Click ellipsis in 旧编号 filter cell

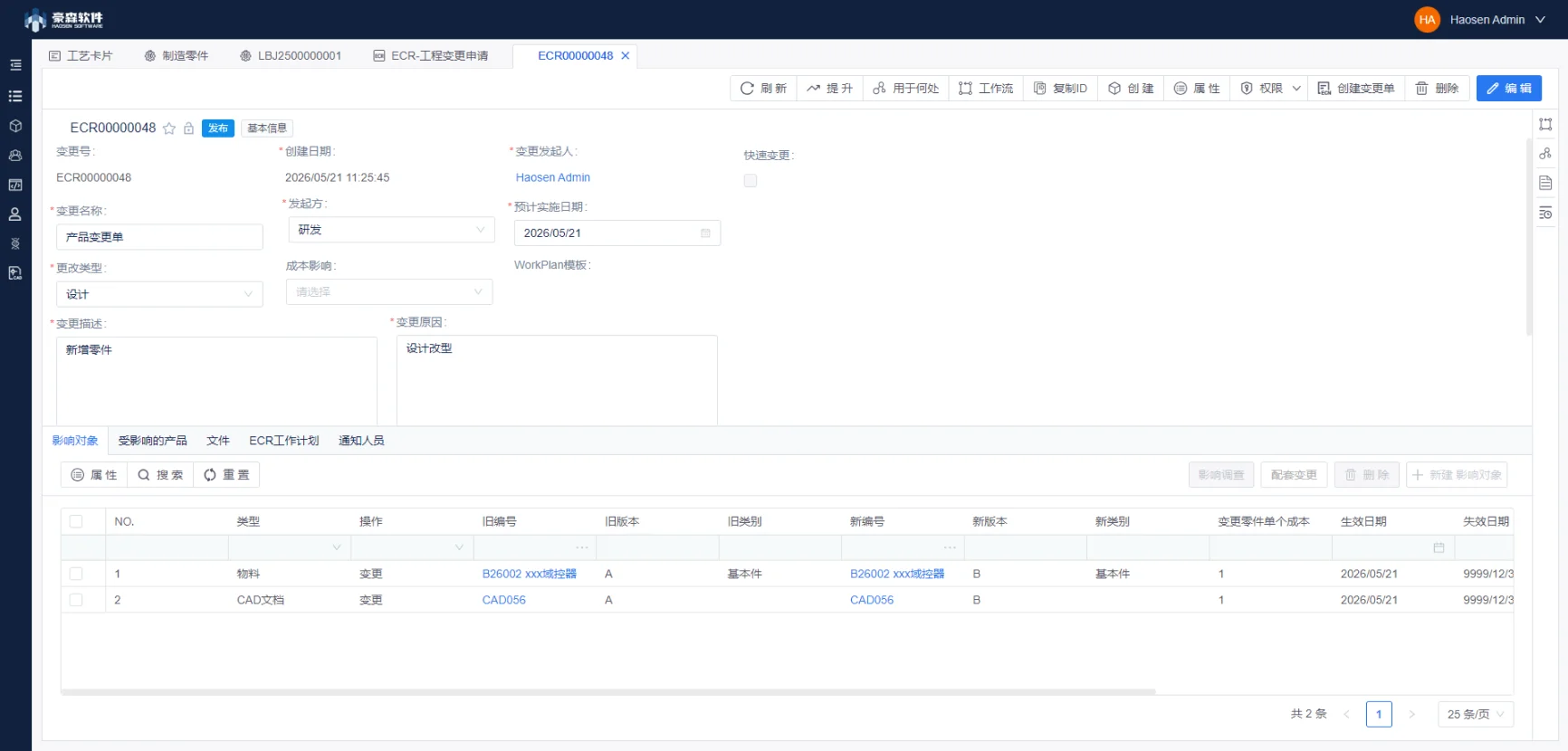pos(582,547)
